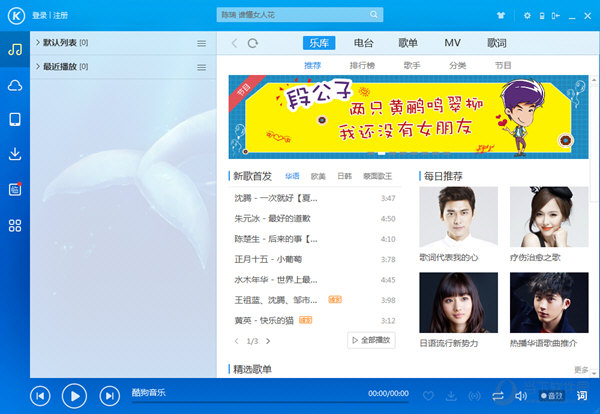600x414 pixels.
Task: Select the 排行榜 sub-tab
Action: click(362, 65)
